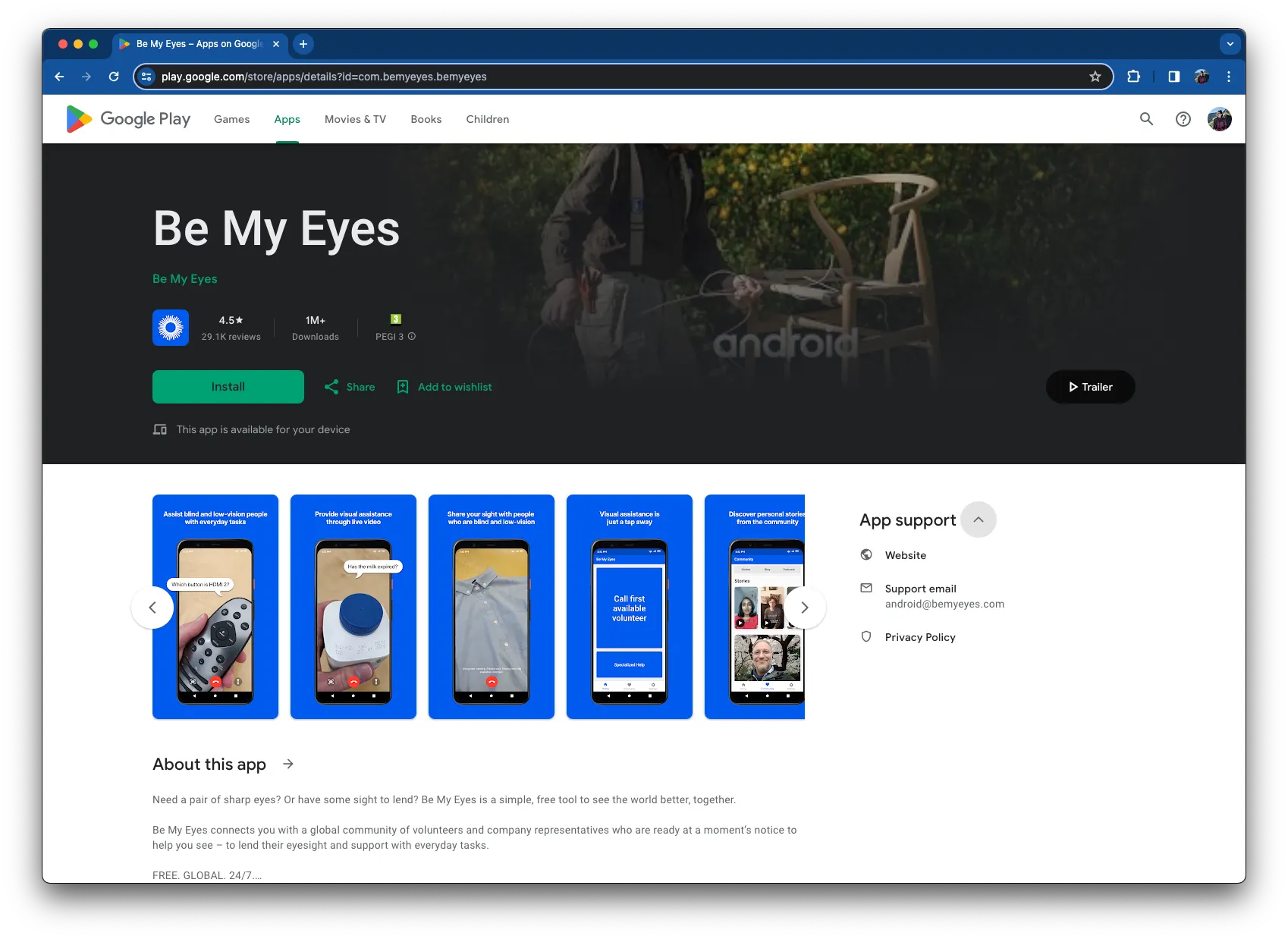Image resolution: width=1288 pixels, height=939 pixels.
Task: Open screenshot 'Provide visual assistance through live video'
Action: [x=353, y=607]
